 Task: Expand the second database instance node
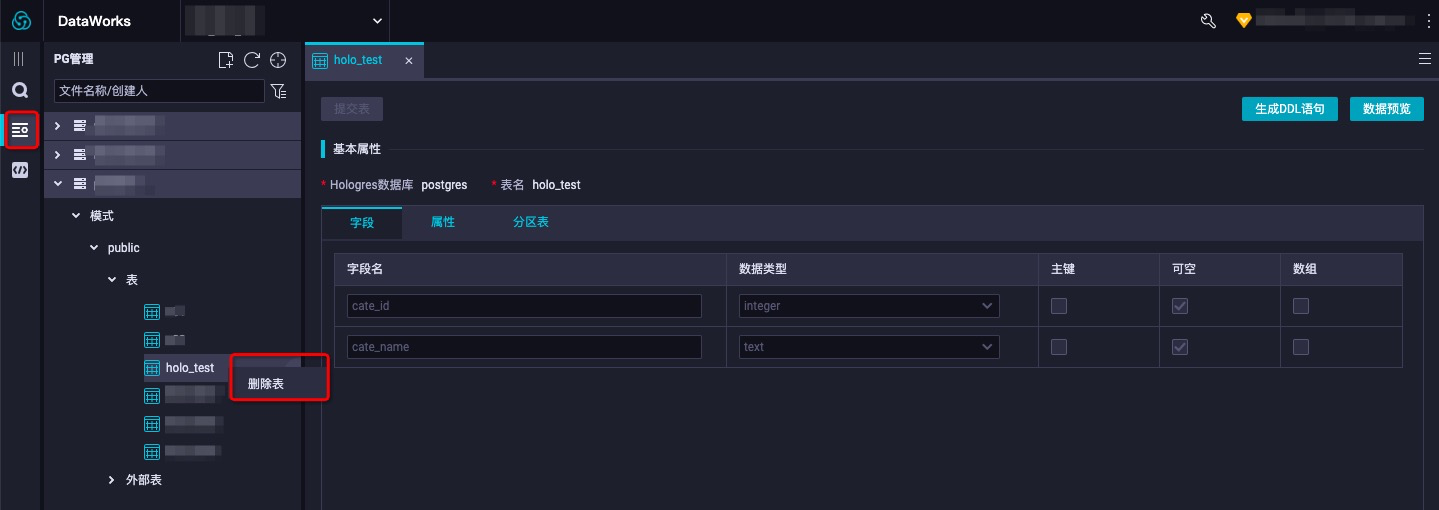click(x=58, y=155)
